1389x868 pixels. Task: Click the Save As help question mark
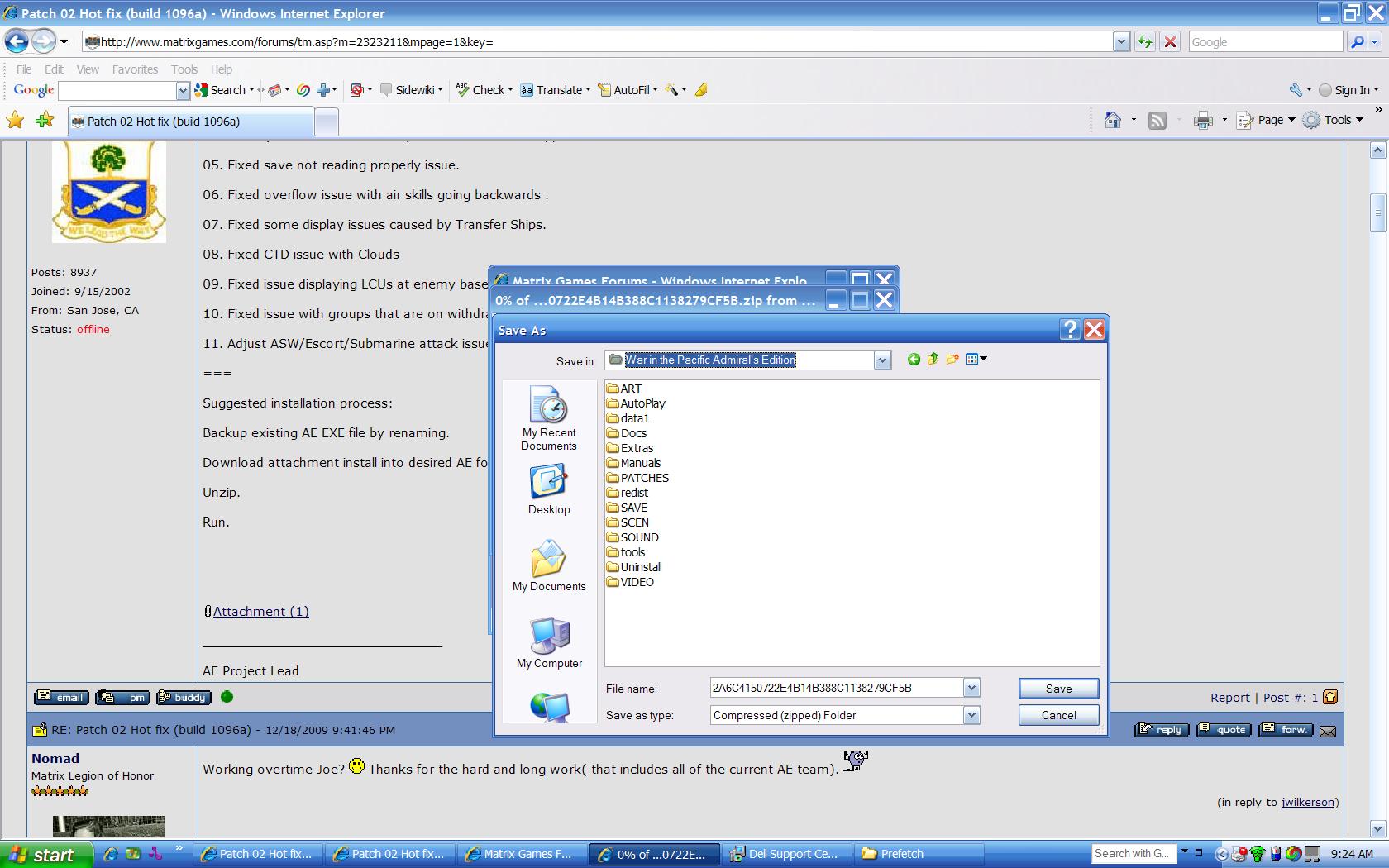[1070, 330]
